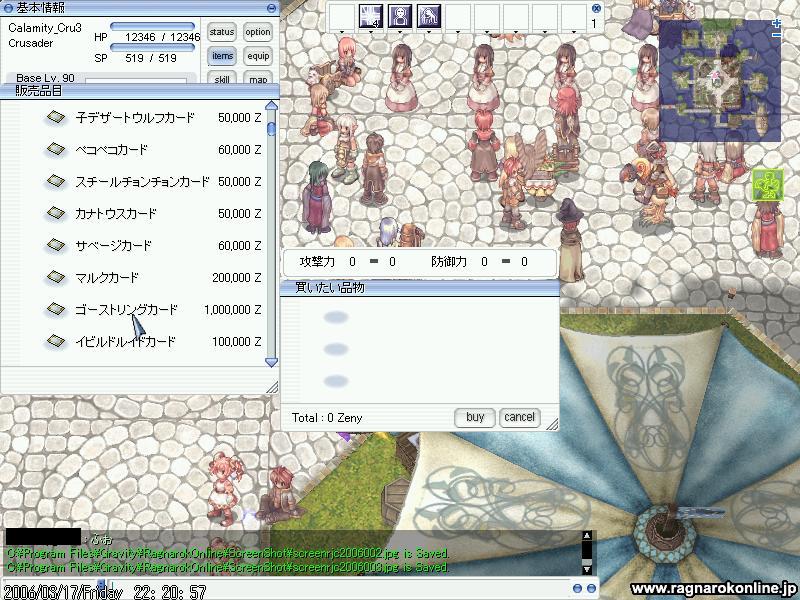Image resolution: width=800 pixels, height=600 pixels.
Task: Click the ペコペコカード item name
Action: tap(111, 149)
